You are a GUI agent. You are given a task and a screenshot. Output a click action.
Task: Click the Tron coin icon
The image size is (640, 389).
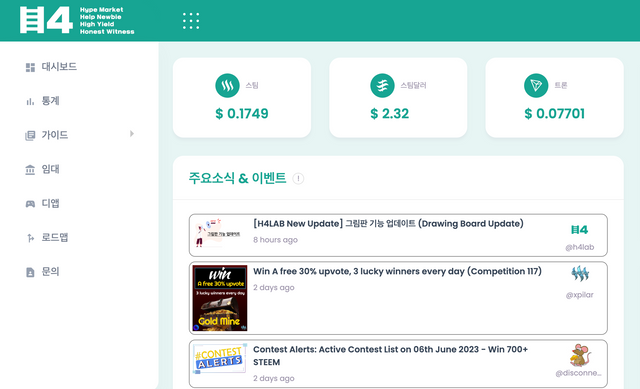click(x=536, y=85)
